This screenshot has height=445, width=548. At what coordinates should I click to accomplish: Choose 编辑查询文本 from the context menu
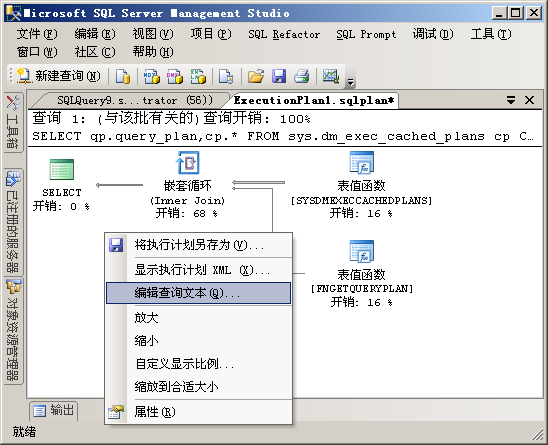[199, 293]
